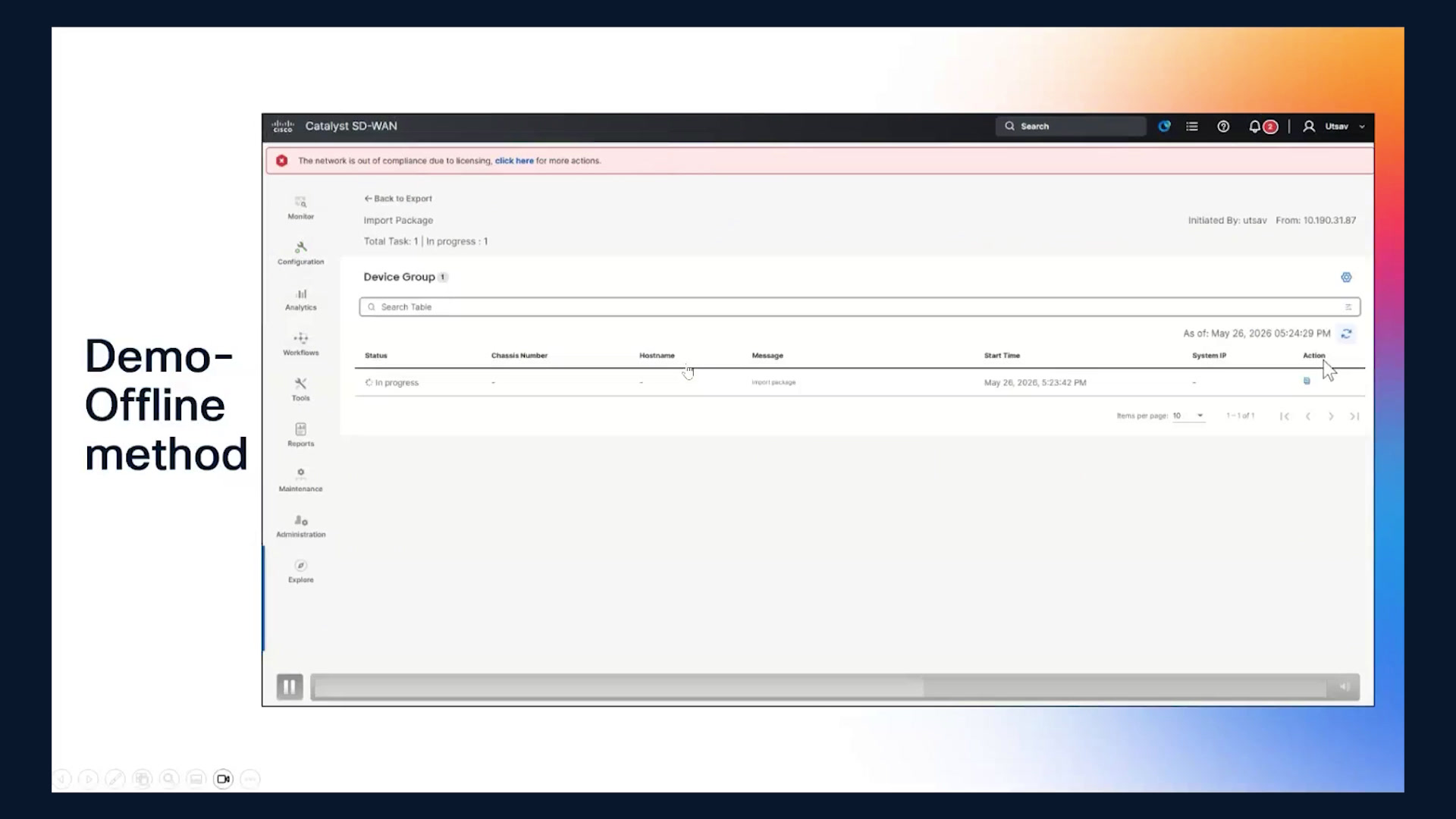Viewport: 1456px width, 819px height.
Task: Click the table settings gear icon
Action: (1346, 278)
